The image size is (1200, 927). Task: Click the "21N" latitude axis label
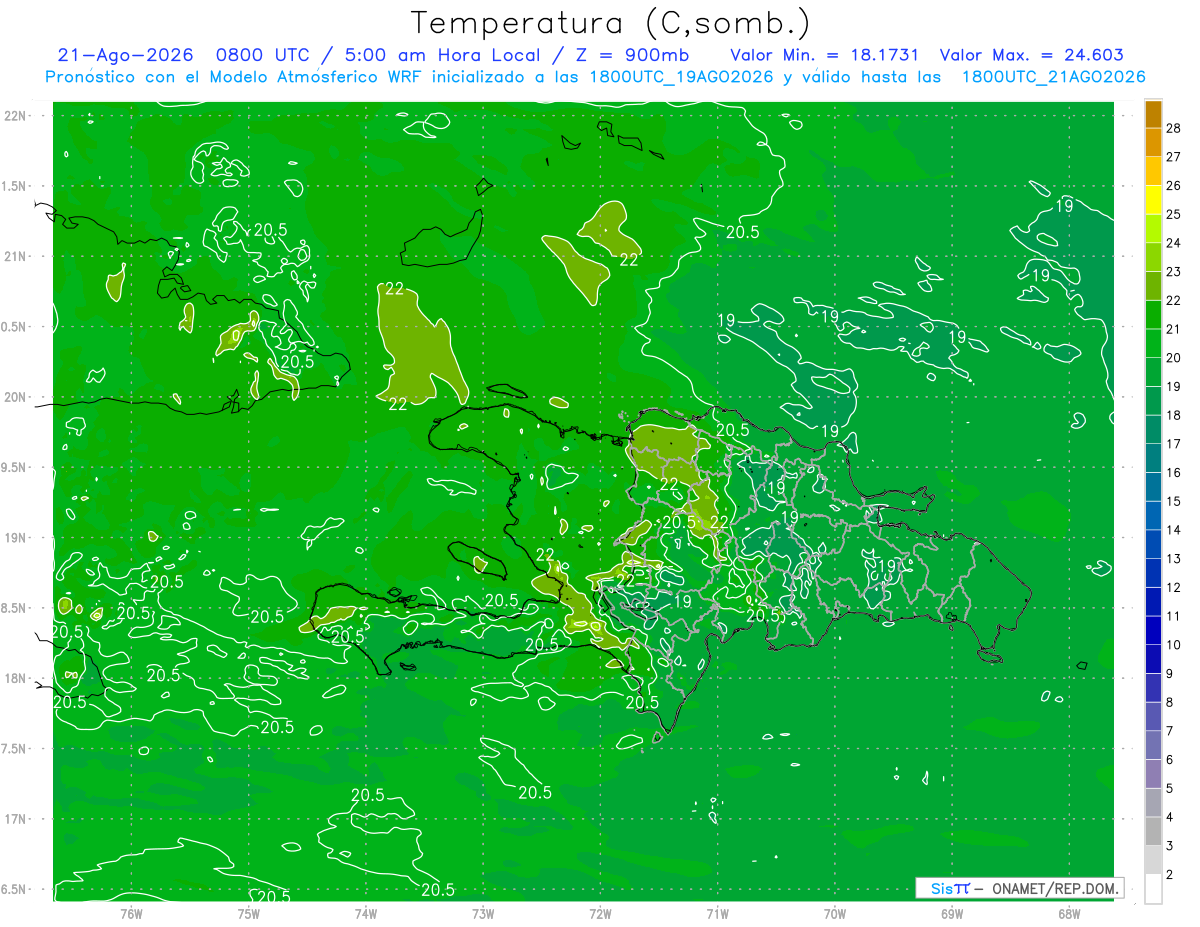[x=15, y=256]
